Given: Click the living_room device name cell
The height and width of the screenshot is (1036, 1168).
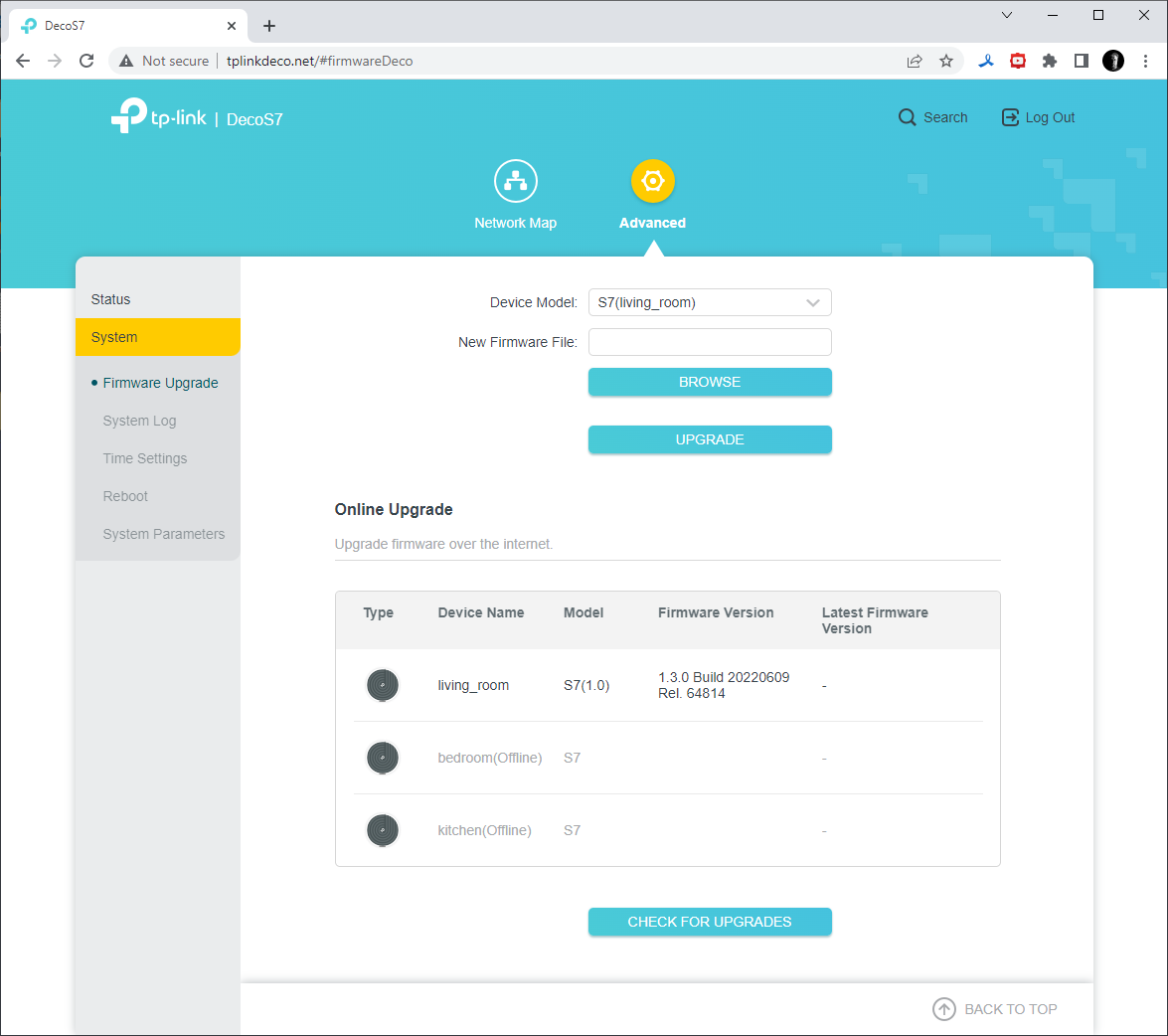Looking at the screenshot, I should (473, 685).
